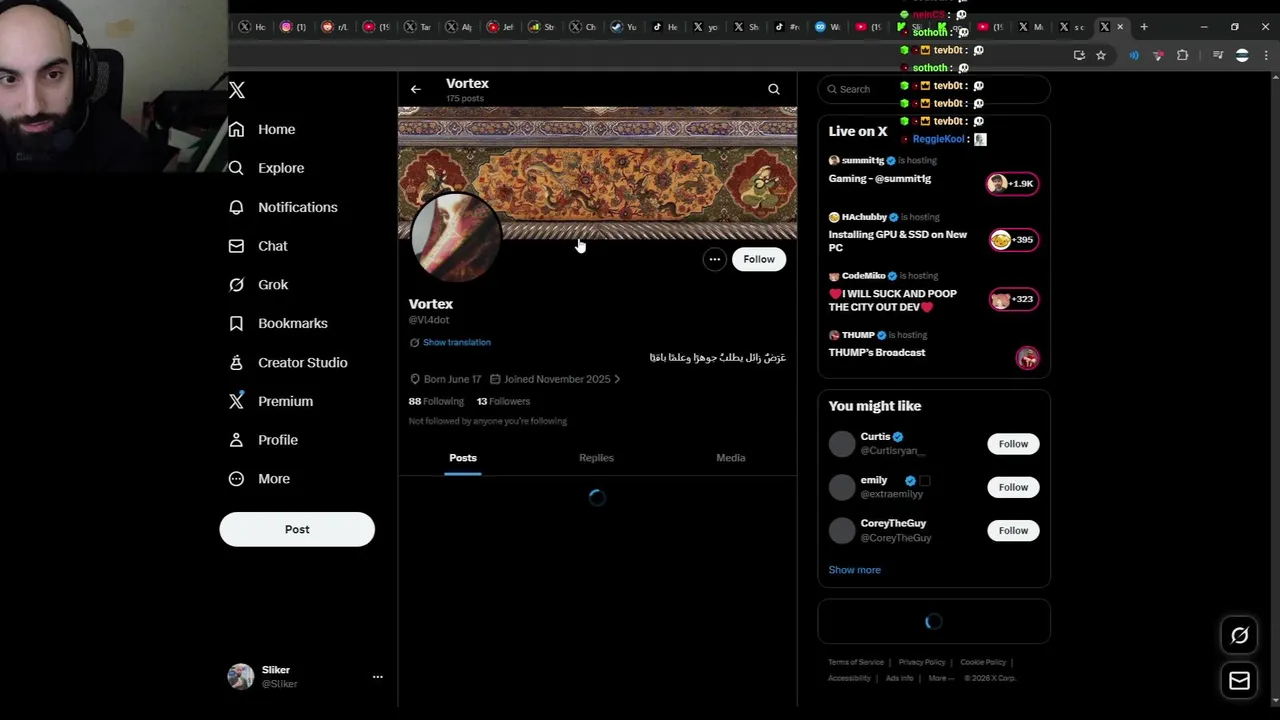1280x720 pixels.
Task: Select the Posts tab
Action: (463, 458)
